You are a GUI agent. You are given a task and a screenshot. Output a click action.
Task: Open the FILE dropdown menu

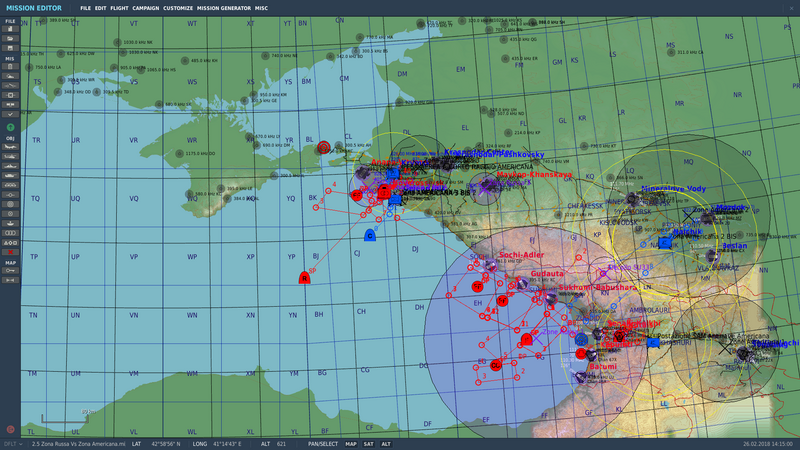(x=85, y=8)
